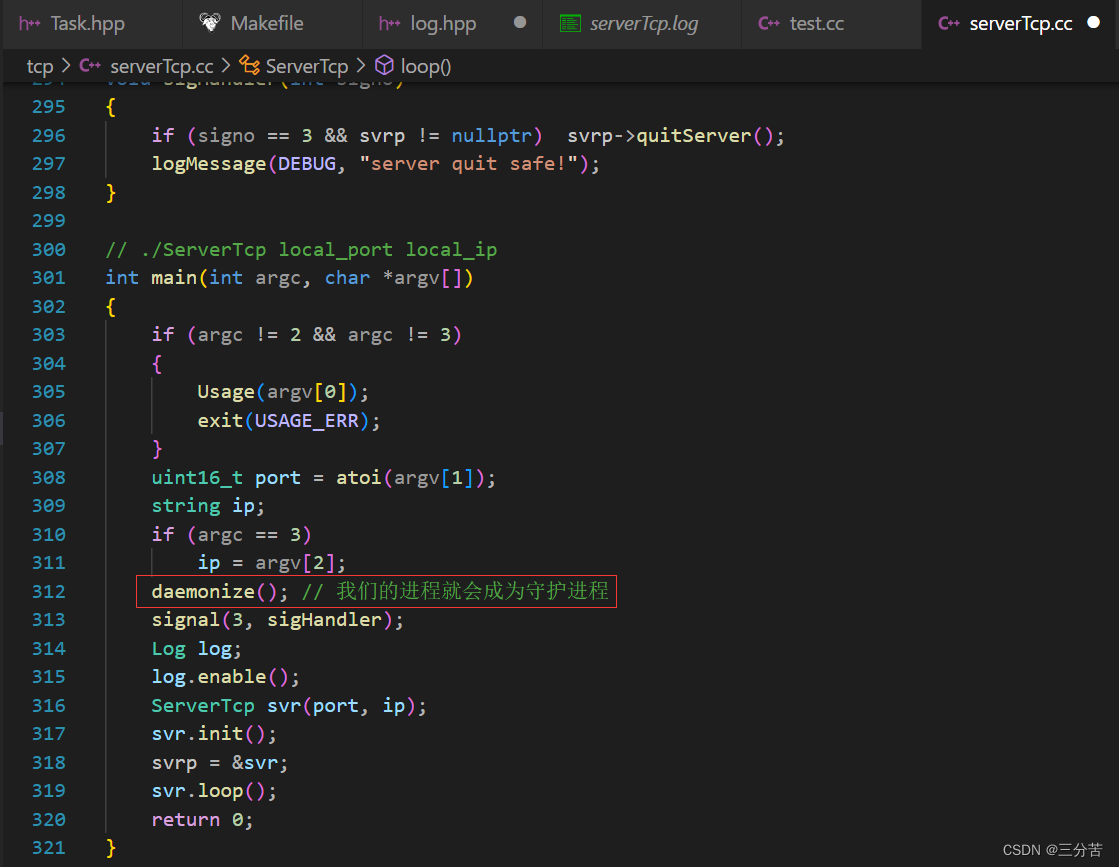Click ServerTcp svr(port, ip) on line 316
The width and height of the screenshot is (1119, 867).
283,706
